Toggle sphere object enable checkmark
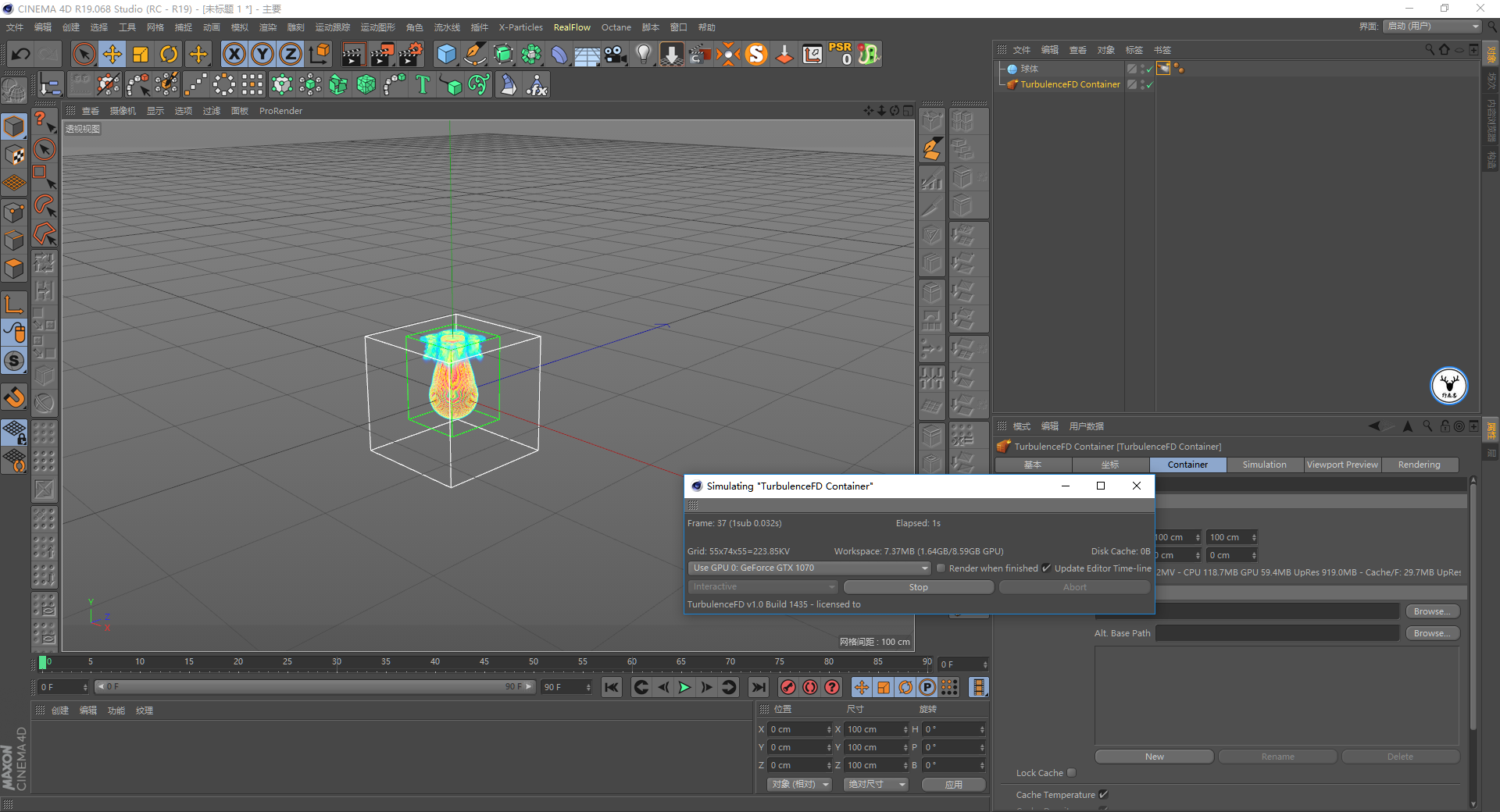The height and width of the screenshot is (812, 1500). click(x=1149, y=69)
